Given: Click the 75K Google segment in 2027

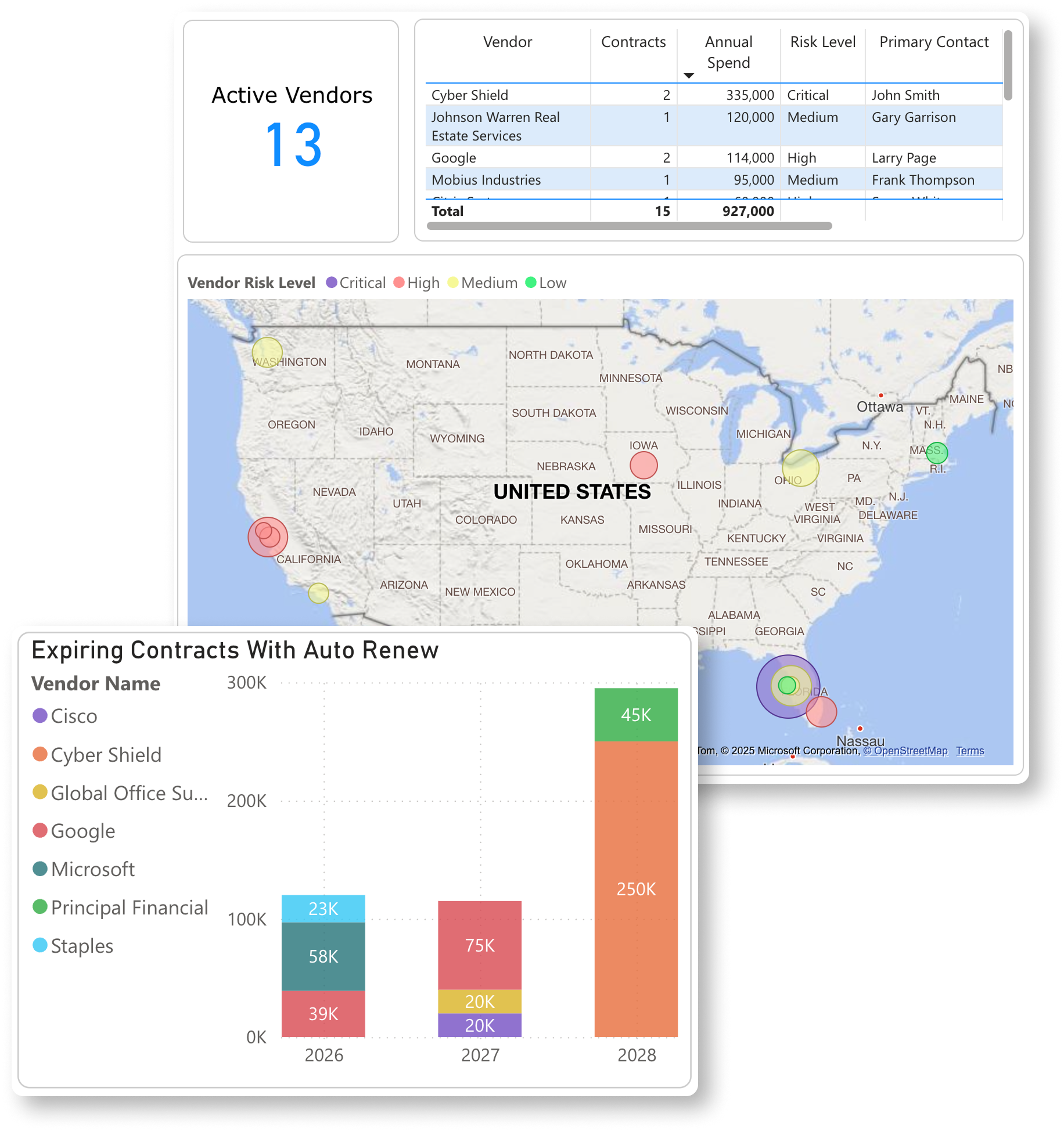Looking at the screenshot, I should coord(480,945).
